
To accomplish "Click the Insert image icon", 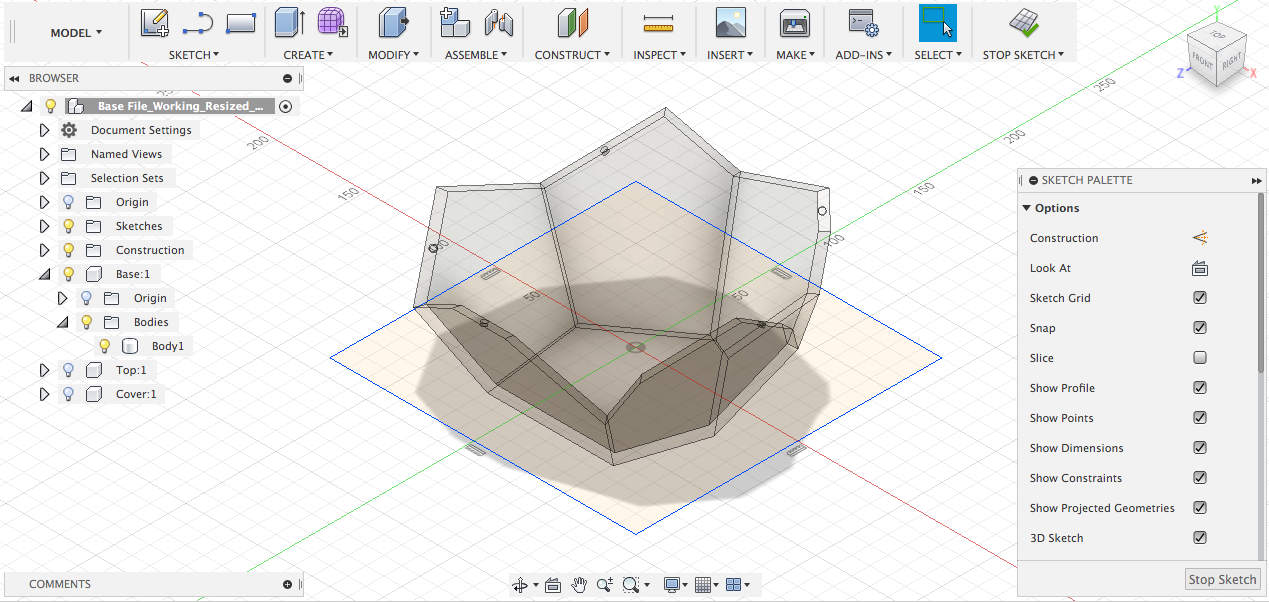I will [x=731, y=22].
